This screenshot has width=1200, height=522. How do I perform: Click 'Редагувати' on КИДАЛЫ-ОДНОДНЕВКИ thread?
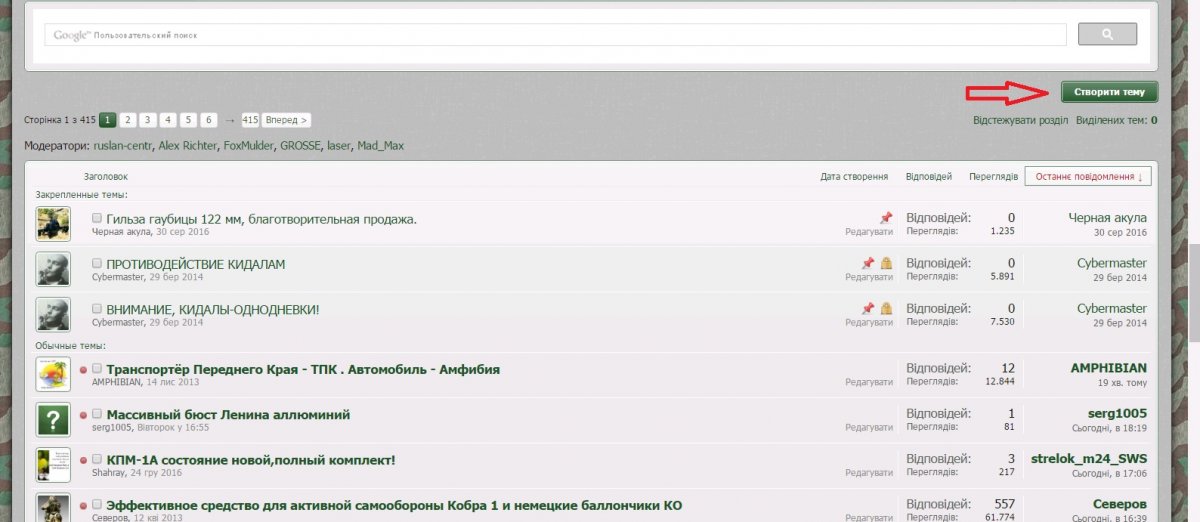869,322
